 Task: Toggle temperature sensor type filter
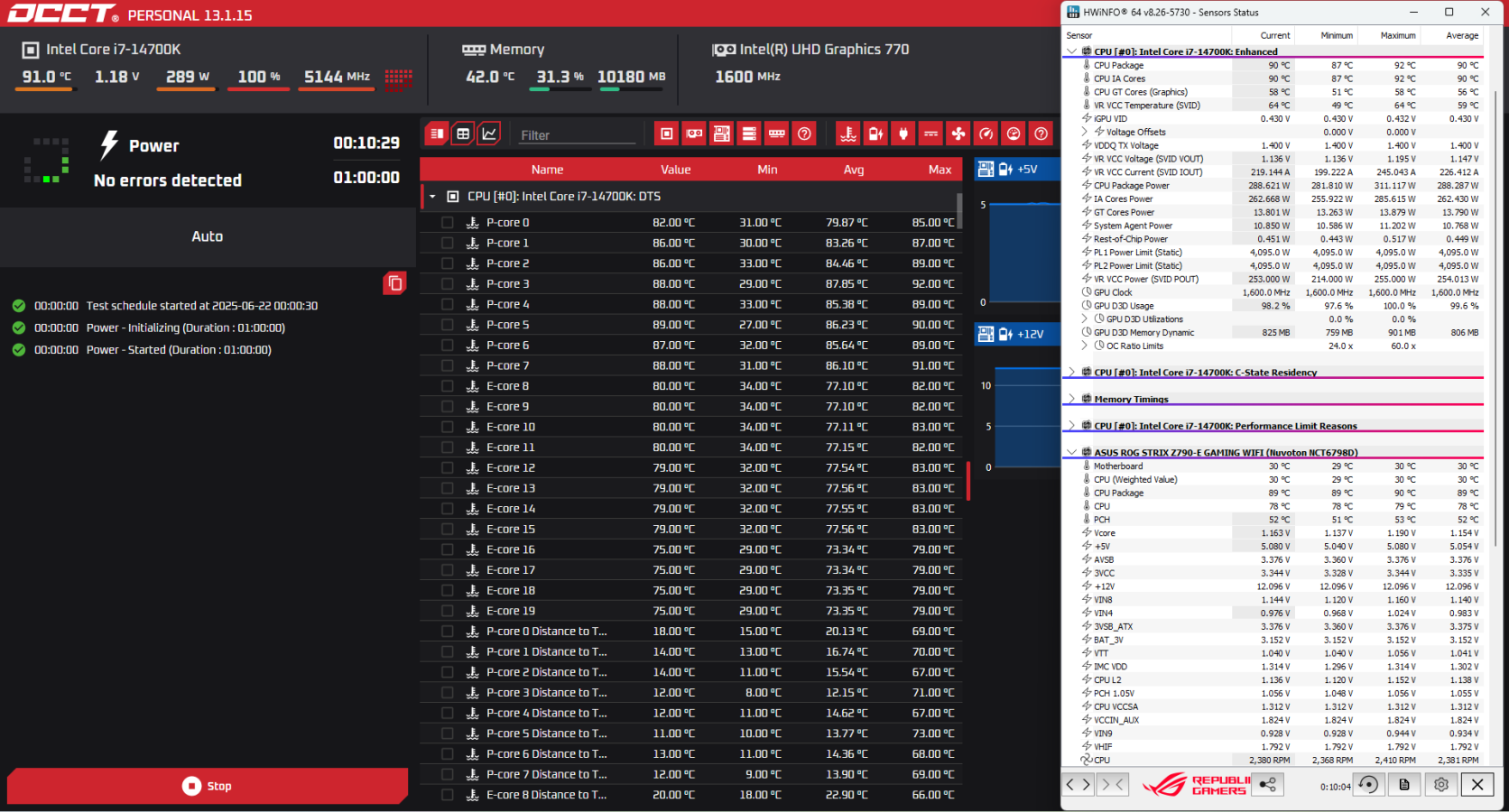pos(848,134)
